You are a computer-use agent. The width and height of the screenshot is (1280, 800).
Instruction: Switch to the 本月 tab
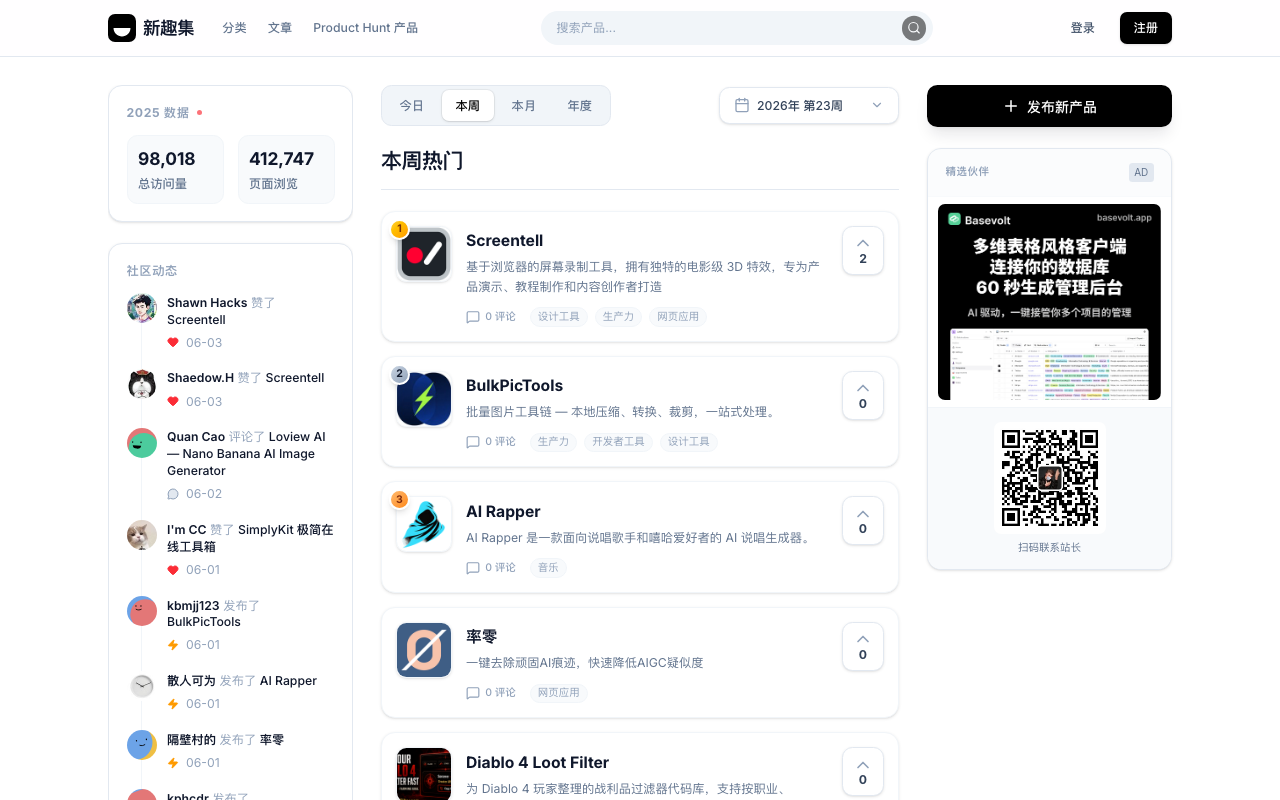pyautogui.click(x=524, y=106)
